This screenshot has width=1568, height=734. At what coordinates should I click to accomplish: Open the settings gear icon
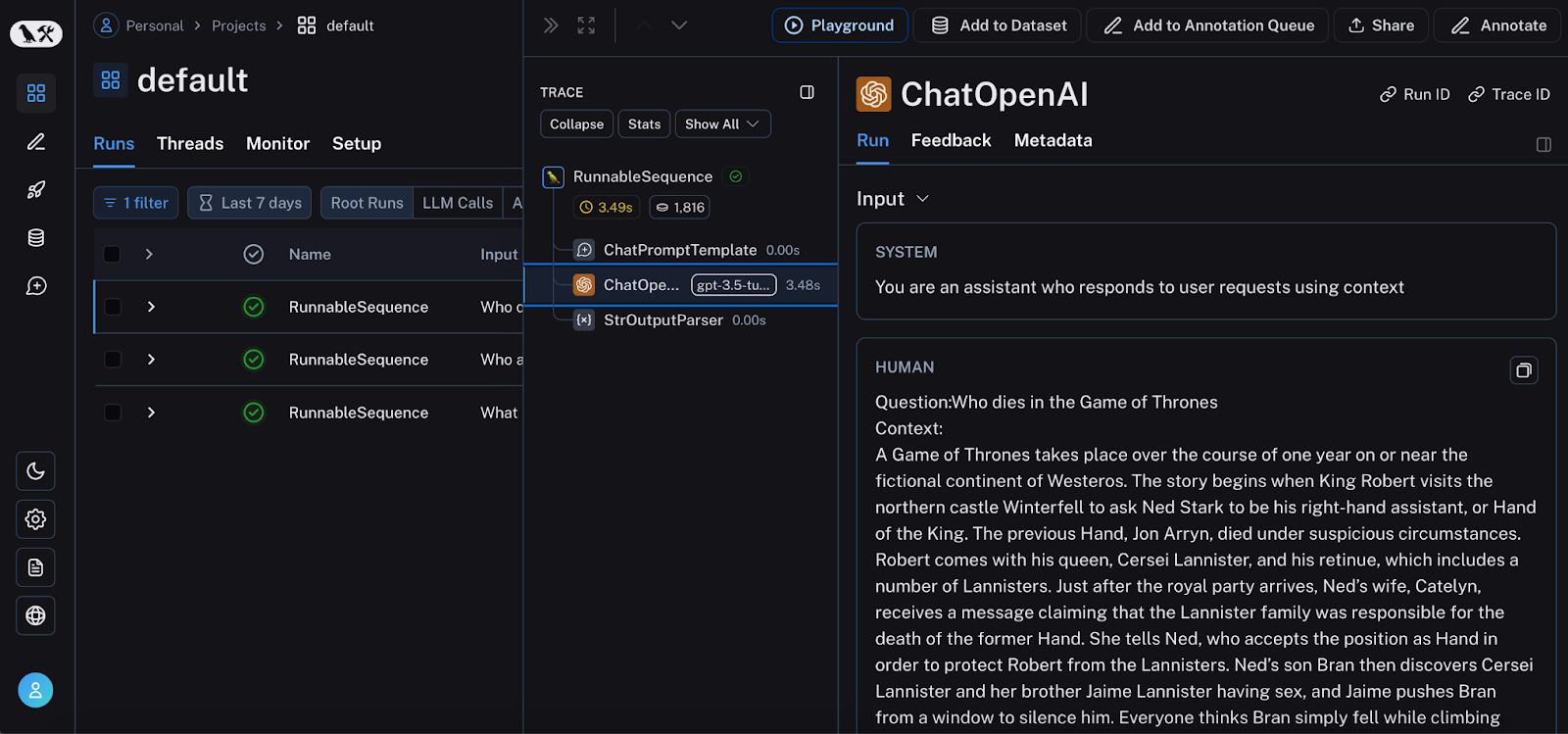(36, 519)
